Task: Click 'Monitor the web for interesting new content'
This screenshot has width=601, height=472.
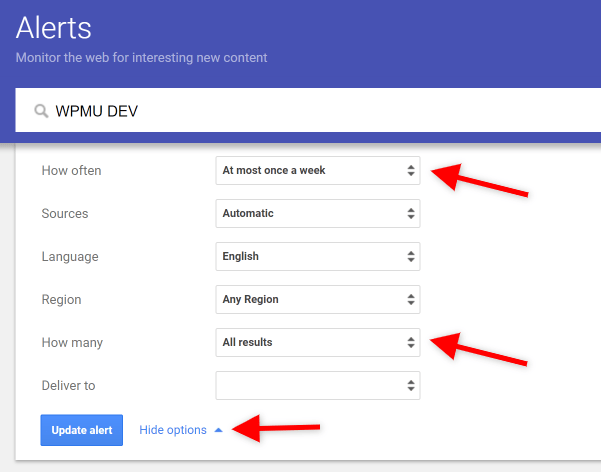Action: (141, 58)
